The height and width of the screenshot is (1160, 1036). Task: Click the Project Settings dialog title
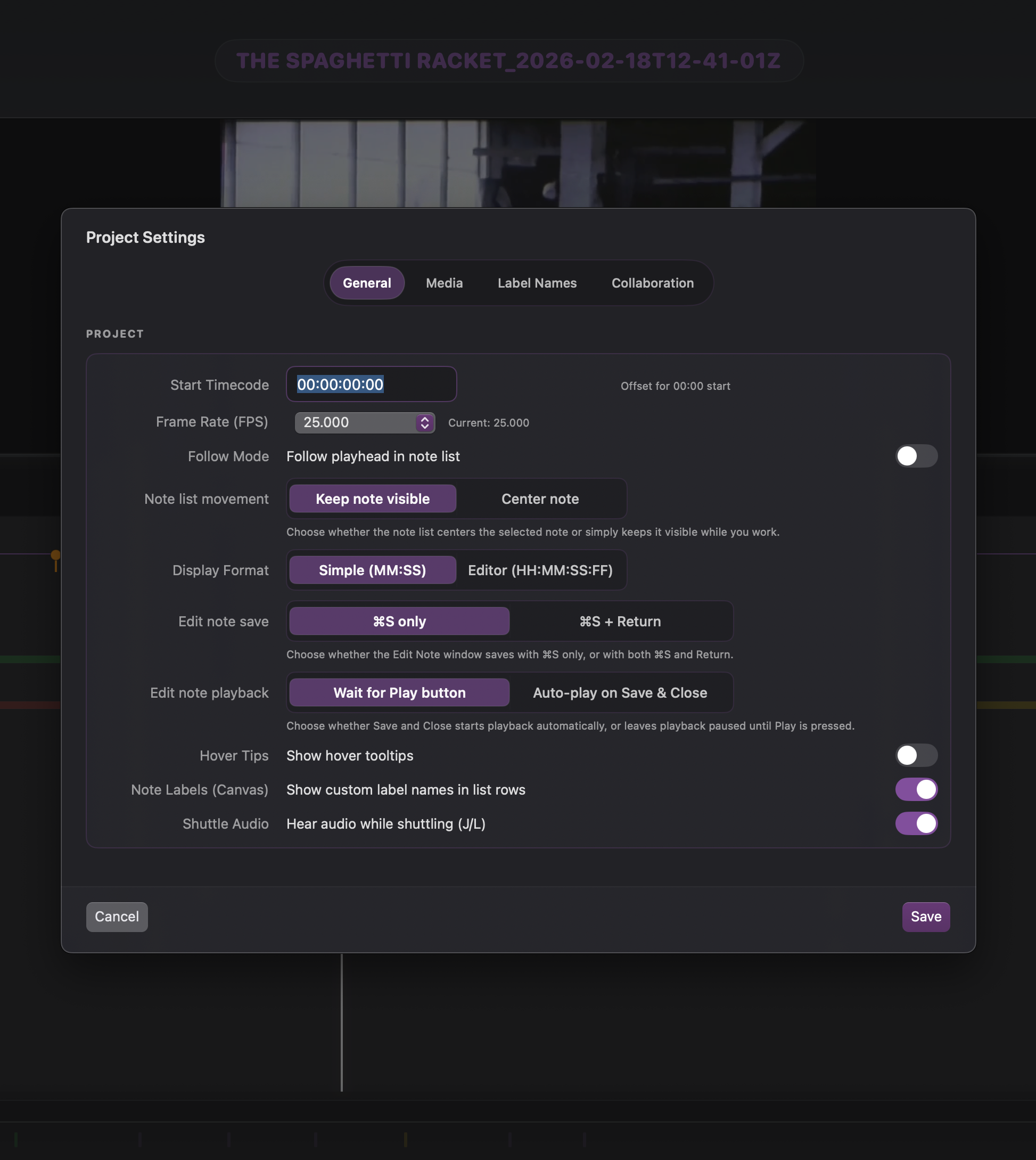pos(145,238)
